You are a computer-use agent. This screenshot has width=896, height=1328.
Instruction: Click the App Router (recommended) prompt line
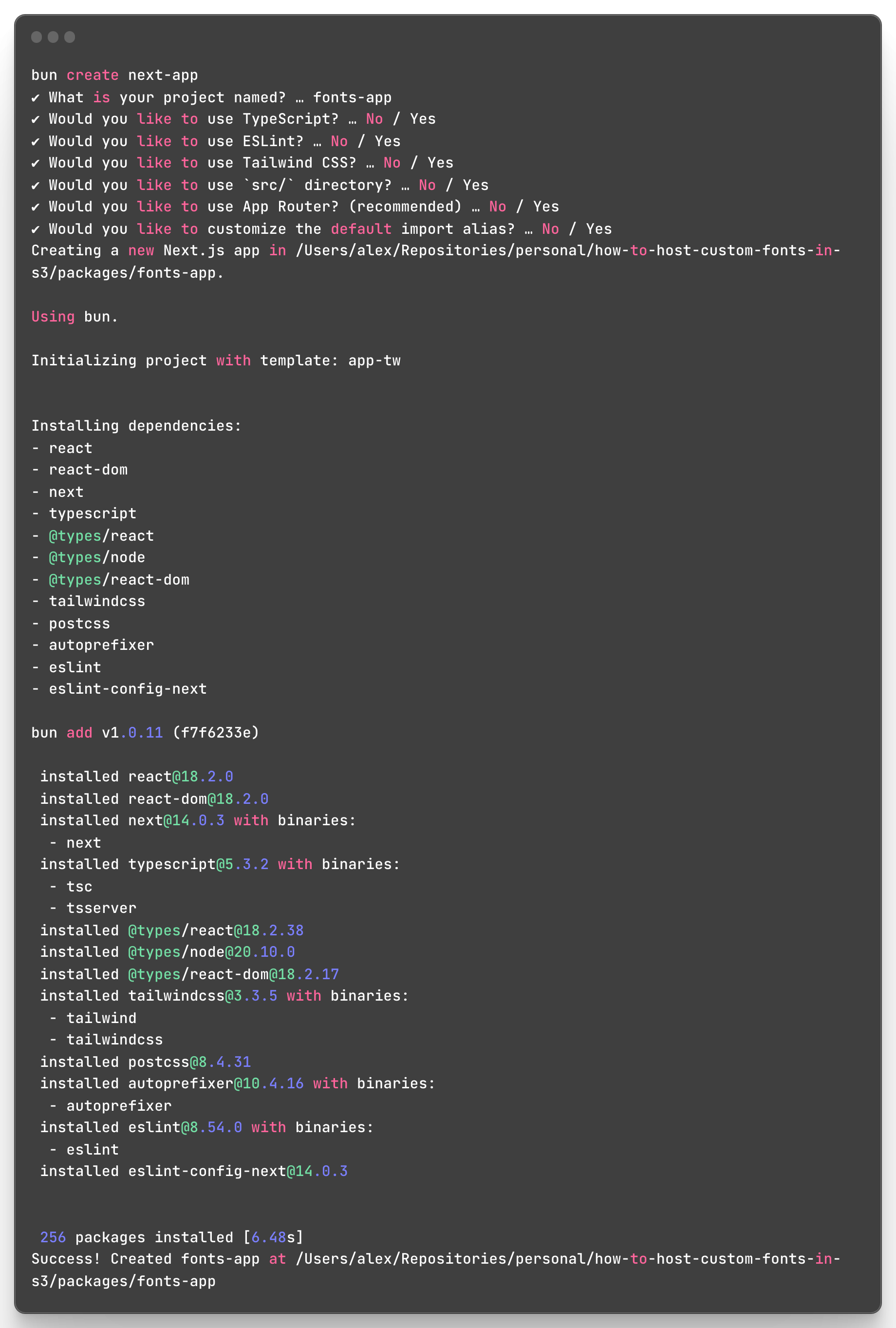(x=295, y=206)
